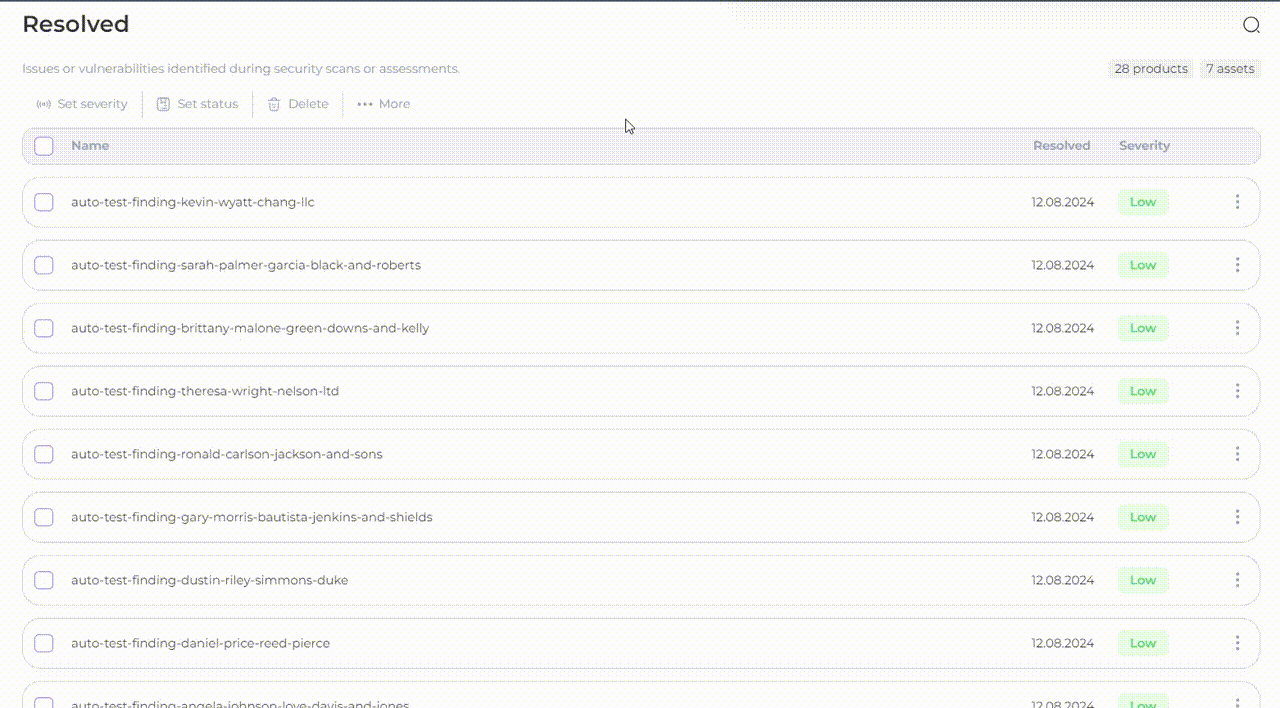Click Low severity badge on kevin-wyatt-chang-llc row

click(1142, 202)
